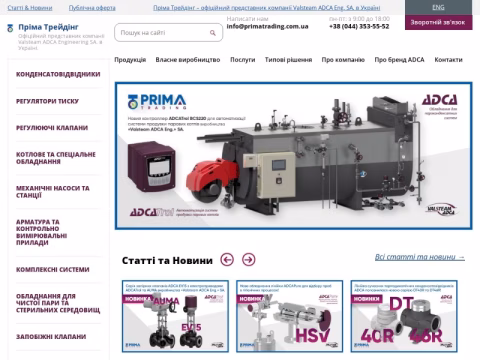Open the DT 40R 46R news card

click(x=404, y=316)
